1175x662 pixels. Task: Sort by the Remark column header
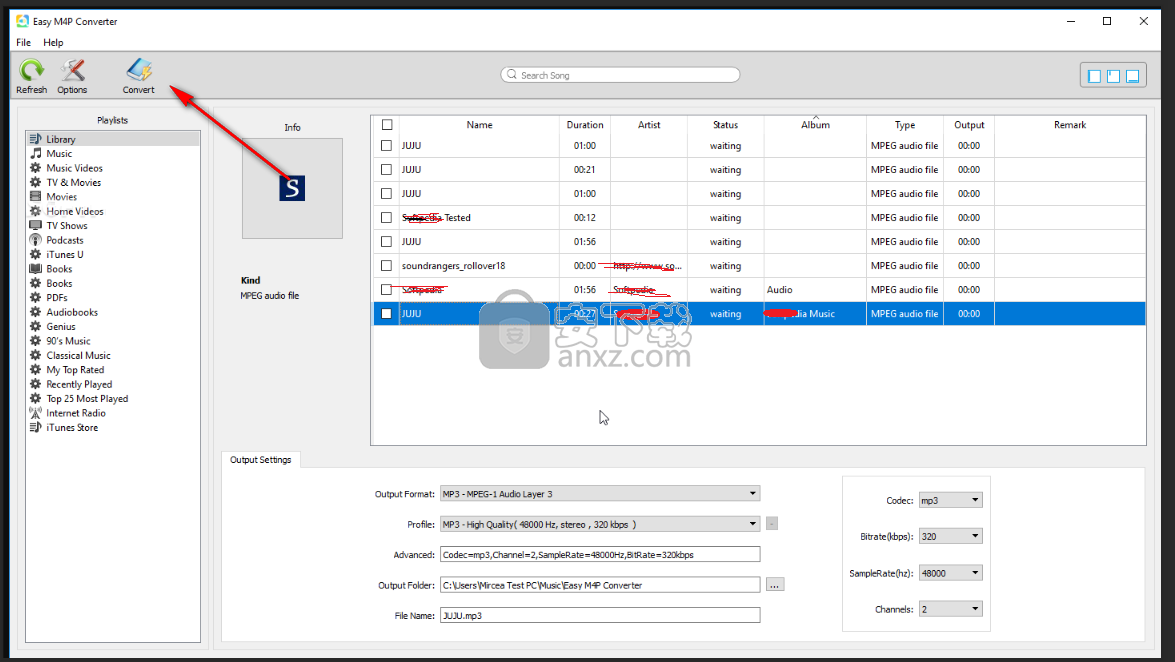(x=1069, y=125)
